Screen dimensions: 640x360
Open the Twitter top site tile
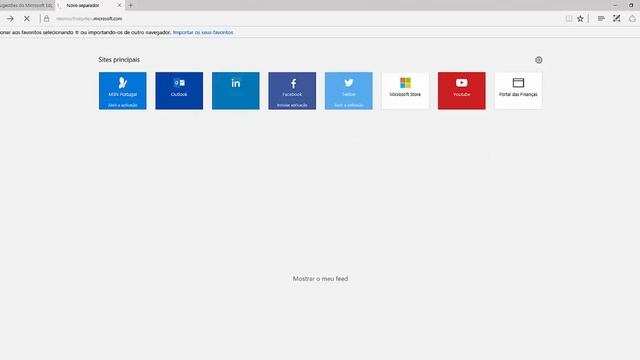pyautogui.click(x=349, y=91)
